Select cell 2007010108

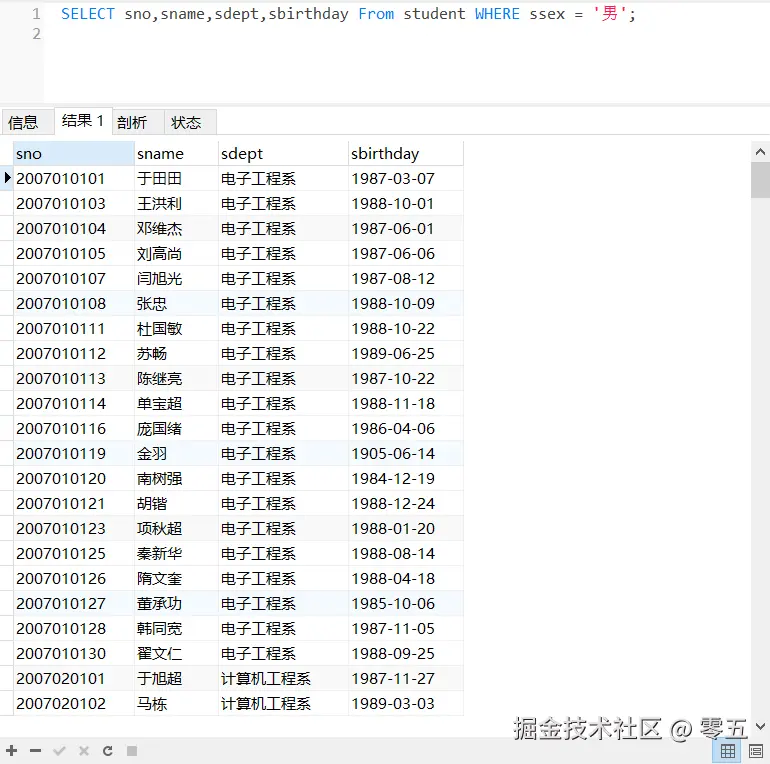pyautogui.click(x=74, y=303)
